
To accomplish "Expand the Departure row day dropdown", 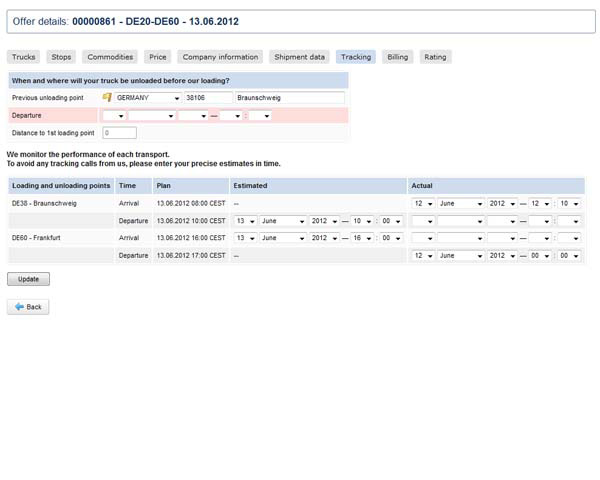I will [x=113, y=115].
